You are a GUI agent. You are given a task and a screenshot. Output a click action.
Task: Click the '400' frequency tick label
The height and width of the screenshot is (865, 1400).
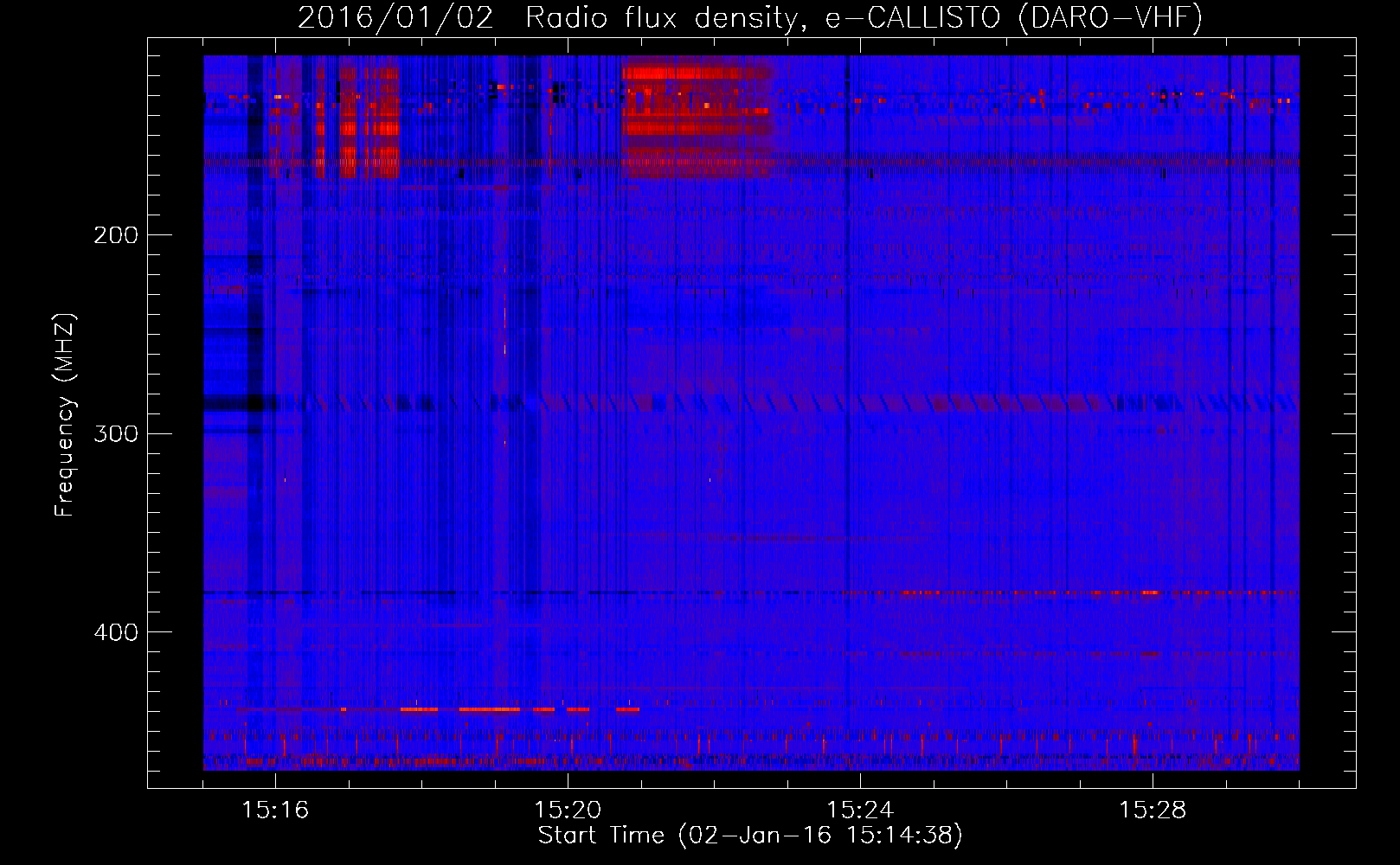(116, 632)
